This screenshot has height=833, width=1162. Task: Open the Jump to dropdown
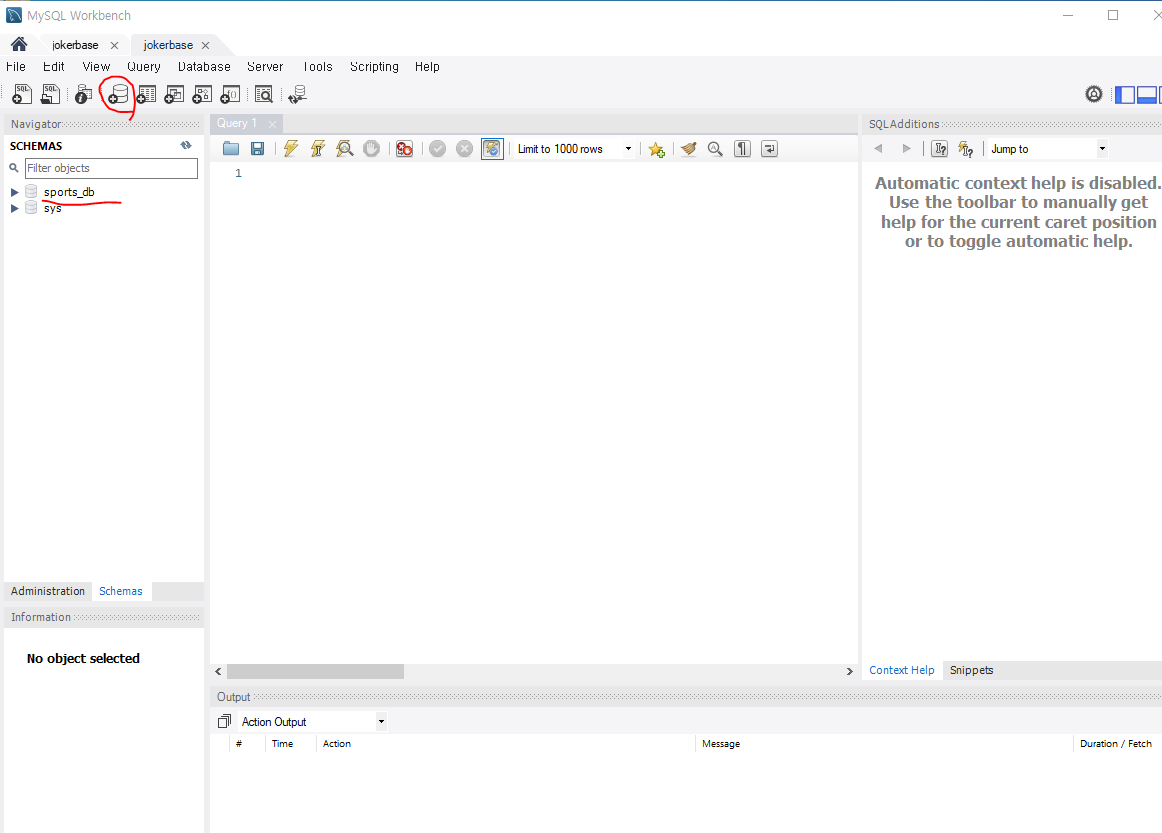[x=1102, y=149]
